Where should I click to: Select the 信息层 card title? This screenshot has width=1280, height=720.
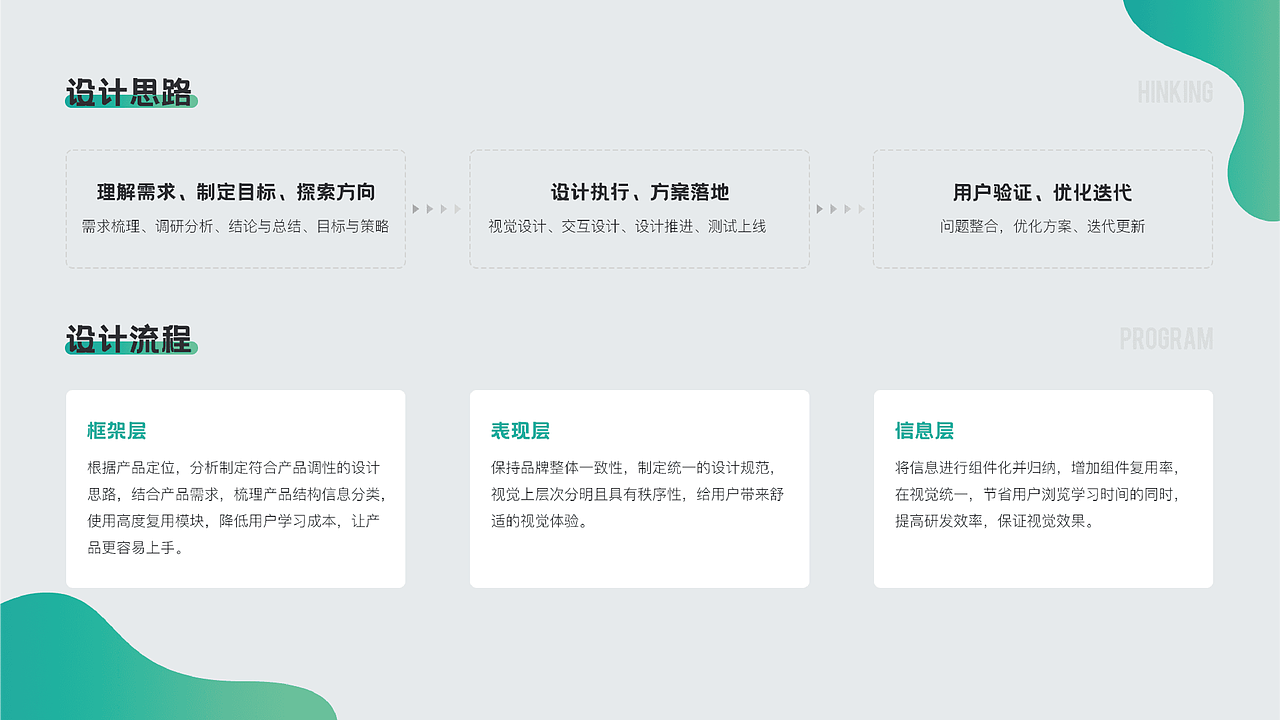[x=924, y=430]
